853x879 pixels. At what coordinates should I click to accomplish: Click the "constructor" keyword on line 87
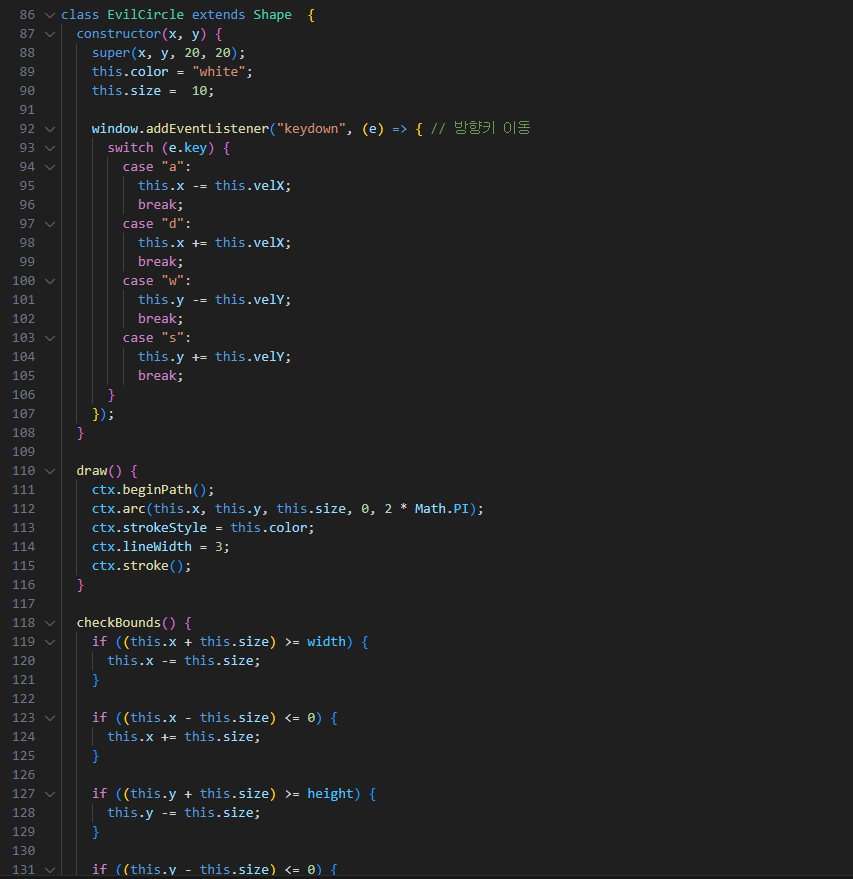click(119, 34)
